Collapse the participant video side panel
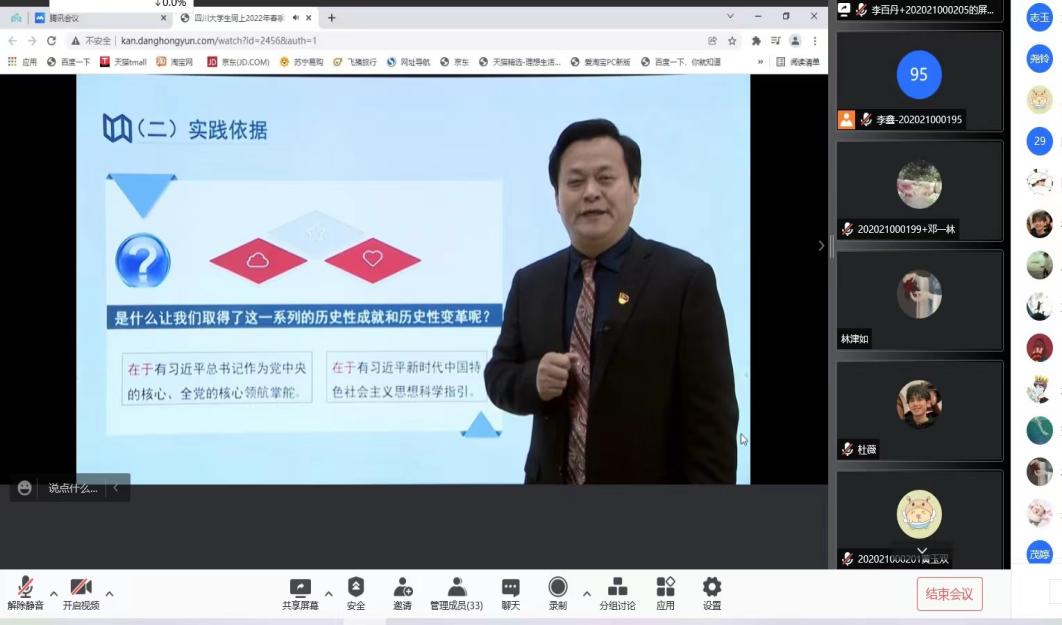 (x=821, y=246)
